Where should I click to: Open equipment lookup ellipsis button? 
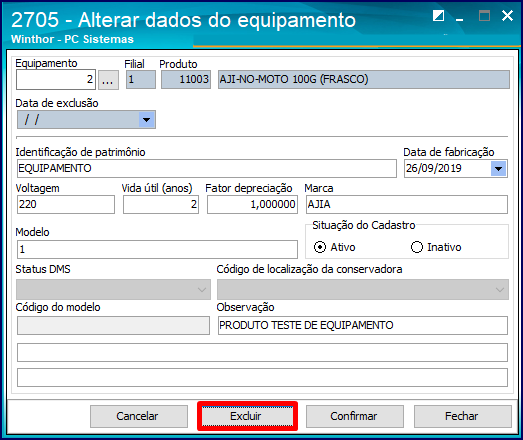108,80
